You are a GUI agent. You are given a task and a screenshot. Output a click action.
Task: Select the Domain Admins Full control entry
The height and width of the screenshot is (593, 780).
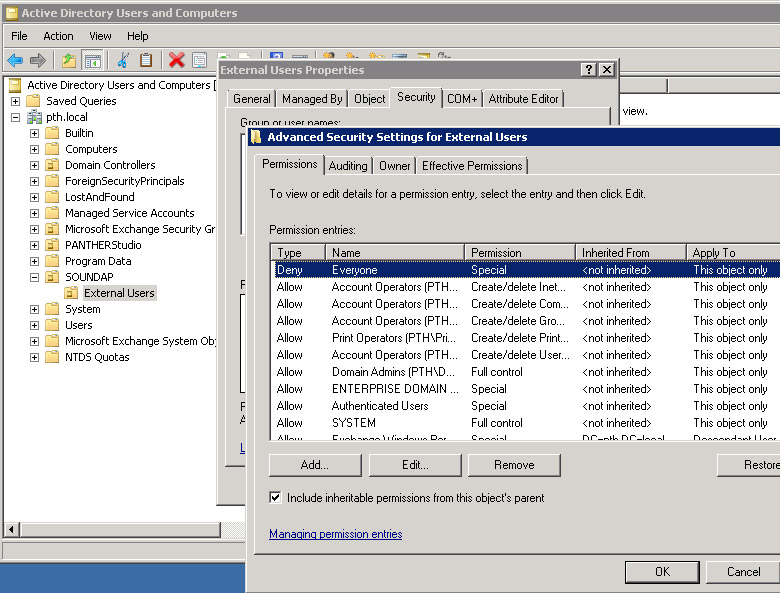[x=526, y=372]
